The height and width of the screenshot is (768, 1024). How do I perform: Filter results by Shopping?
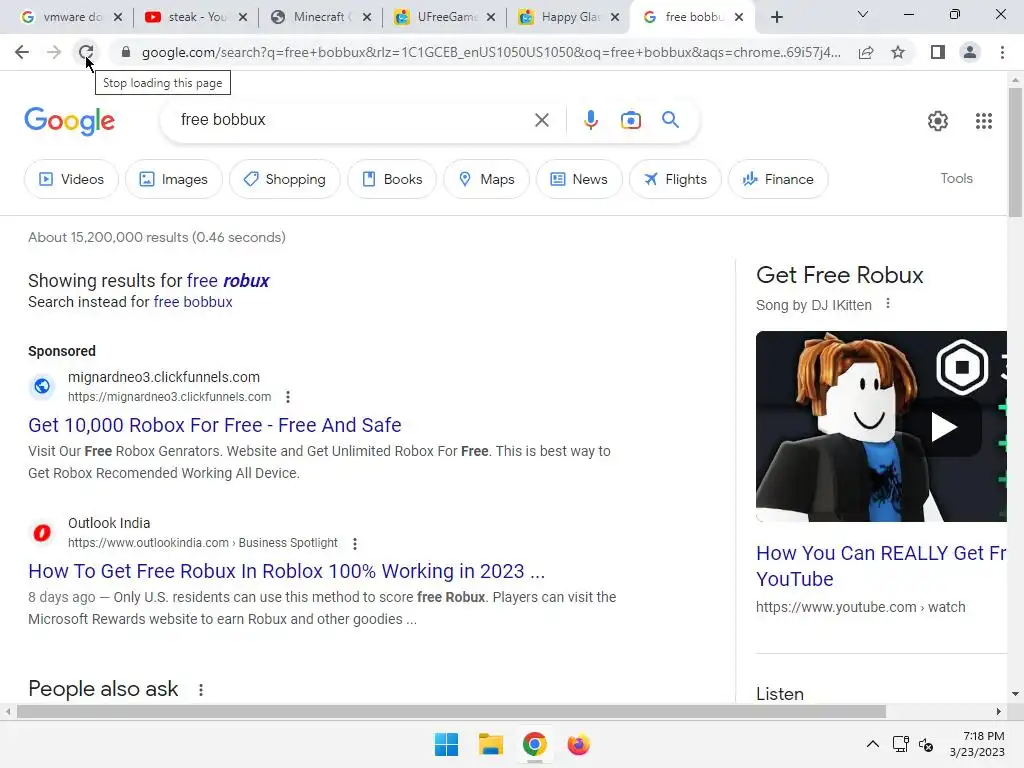(x=285, y=179)
